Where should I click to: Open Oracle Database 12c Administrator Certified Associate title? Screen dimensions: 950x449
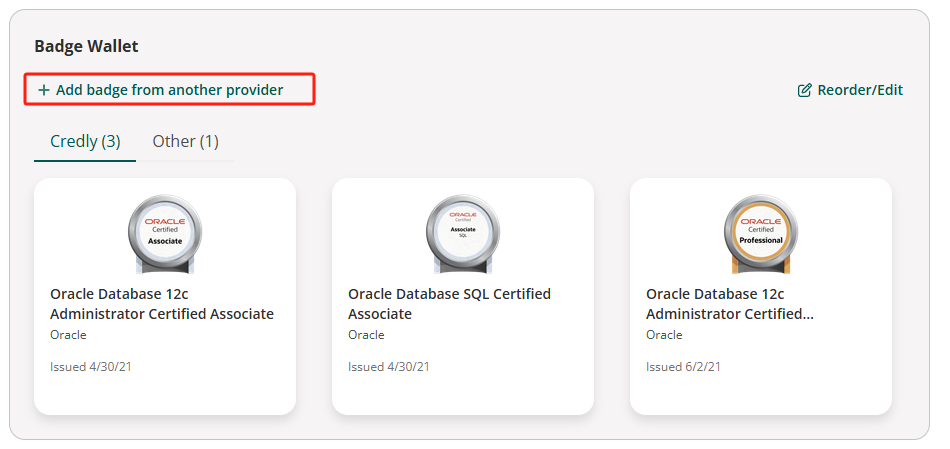click(162, 304)
